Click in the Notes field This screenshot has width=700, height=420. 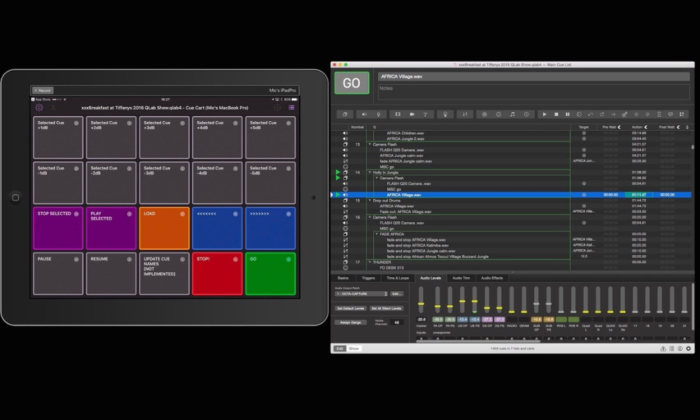tap(533, 92)
